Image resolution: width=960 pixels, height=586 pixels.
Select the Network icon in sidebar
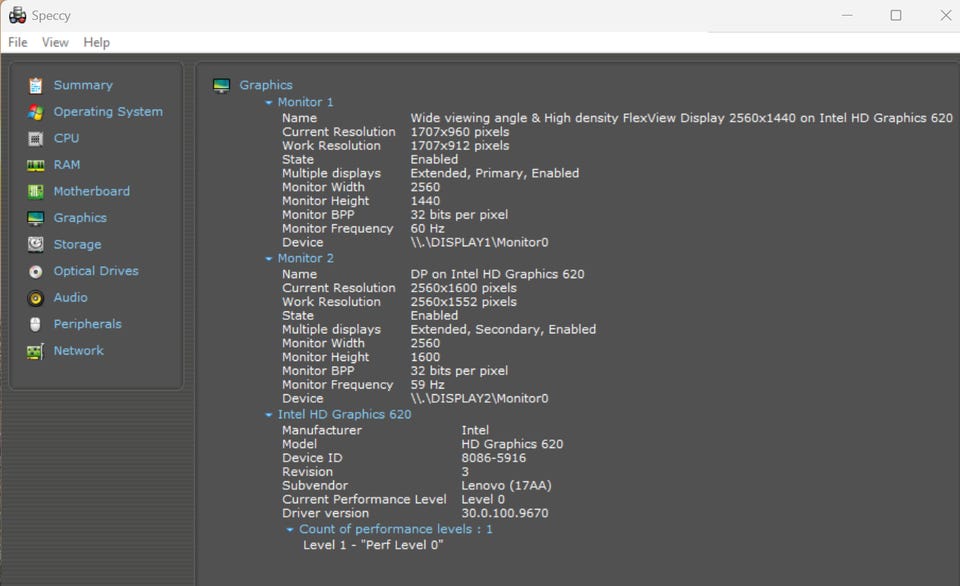[x=36, y=351]
